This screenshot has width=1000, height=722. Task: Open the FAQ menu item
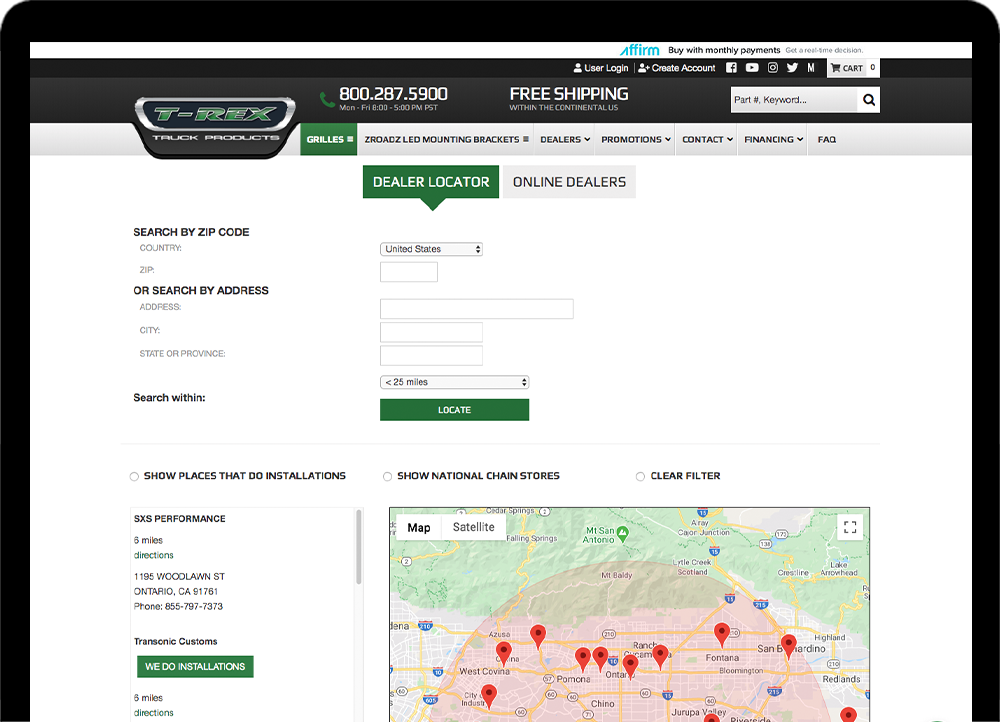(x=826, y=140)
